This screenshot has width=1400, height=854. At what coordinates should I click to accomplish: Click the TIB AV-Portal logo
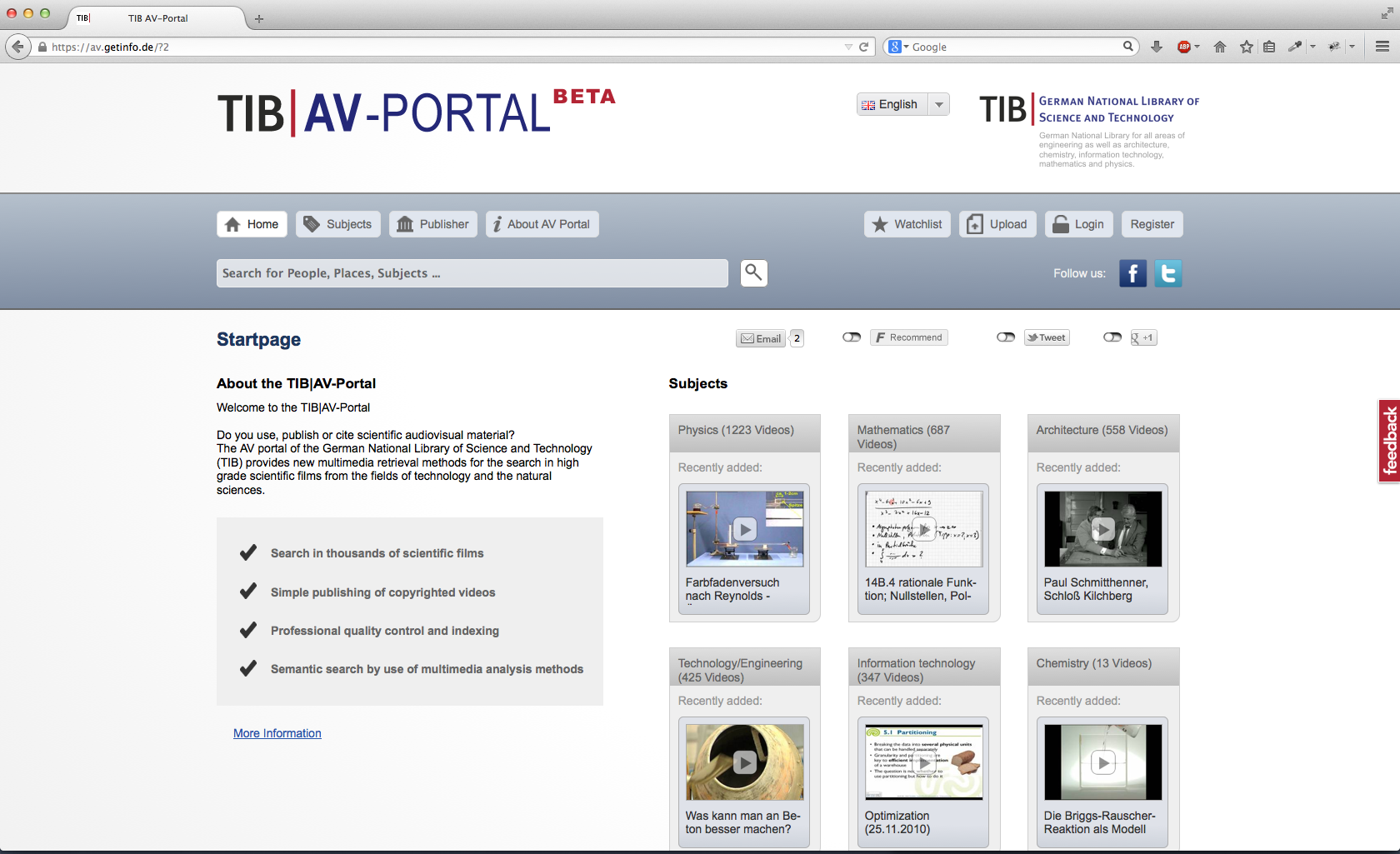(x=416, y=112)
